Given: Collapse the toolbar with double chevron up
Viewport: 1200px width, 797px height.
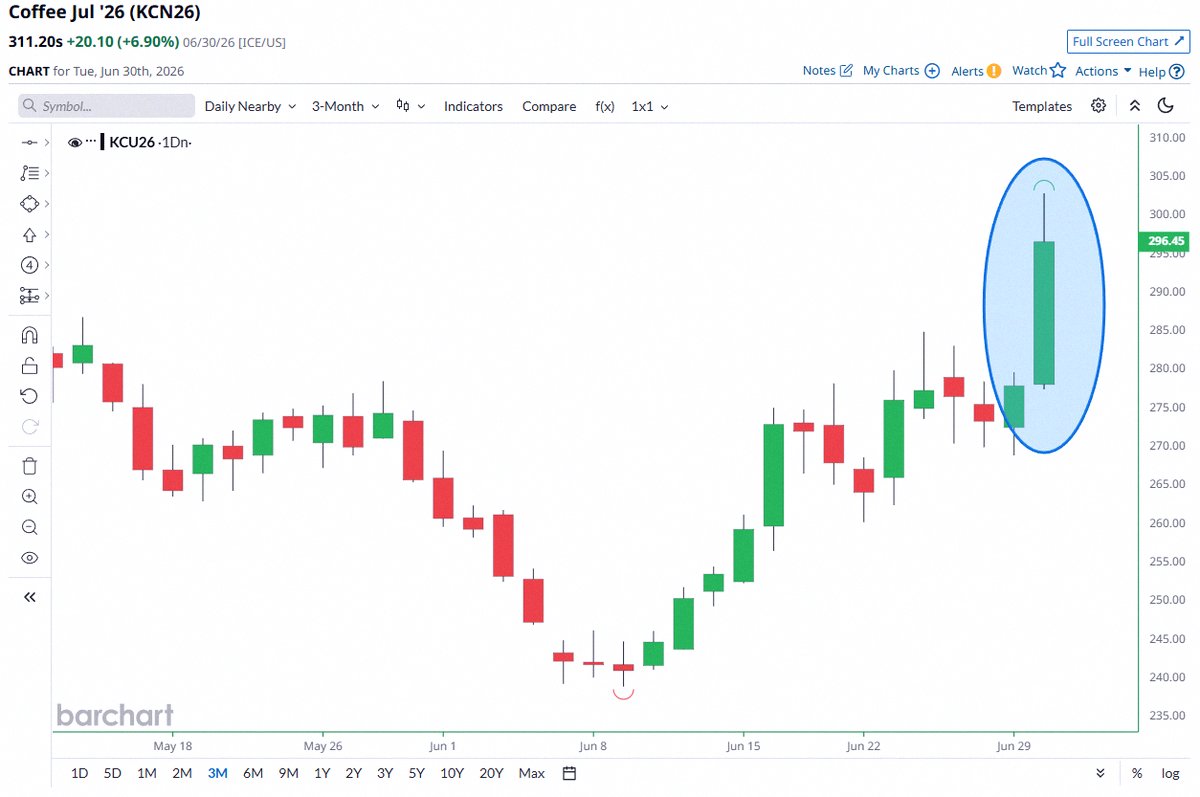Looking at the screenshot, I should pos(1135,106).
